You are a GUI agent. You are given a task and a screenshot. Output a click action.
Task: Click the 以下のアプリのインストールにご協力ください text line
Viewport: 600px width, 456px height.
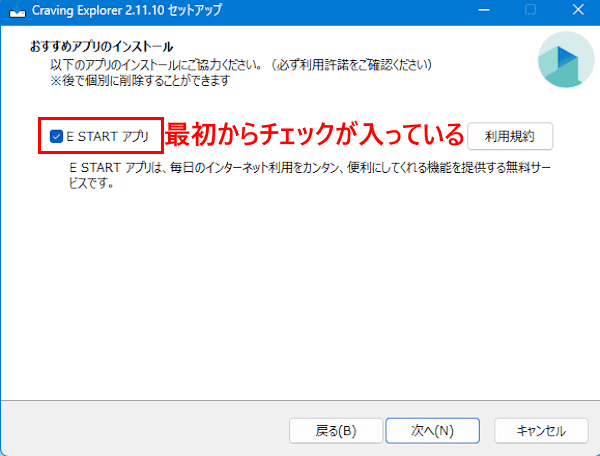(x=241, y=65)
